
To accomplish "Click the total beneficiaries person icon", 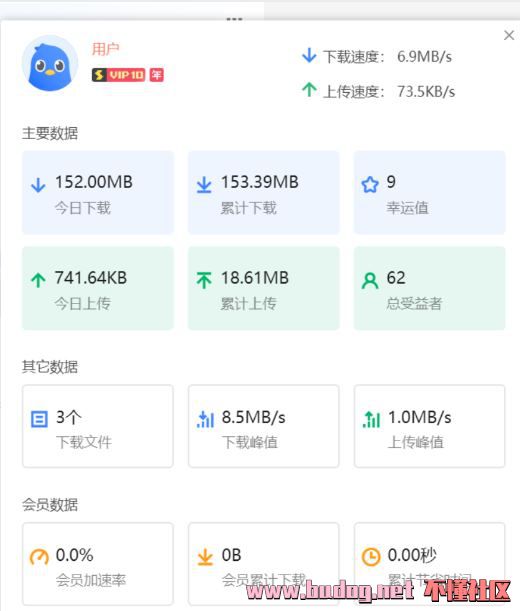I will coord(370,281).
